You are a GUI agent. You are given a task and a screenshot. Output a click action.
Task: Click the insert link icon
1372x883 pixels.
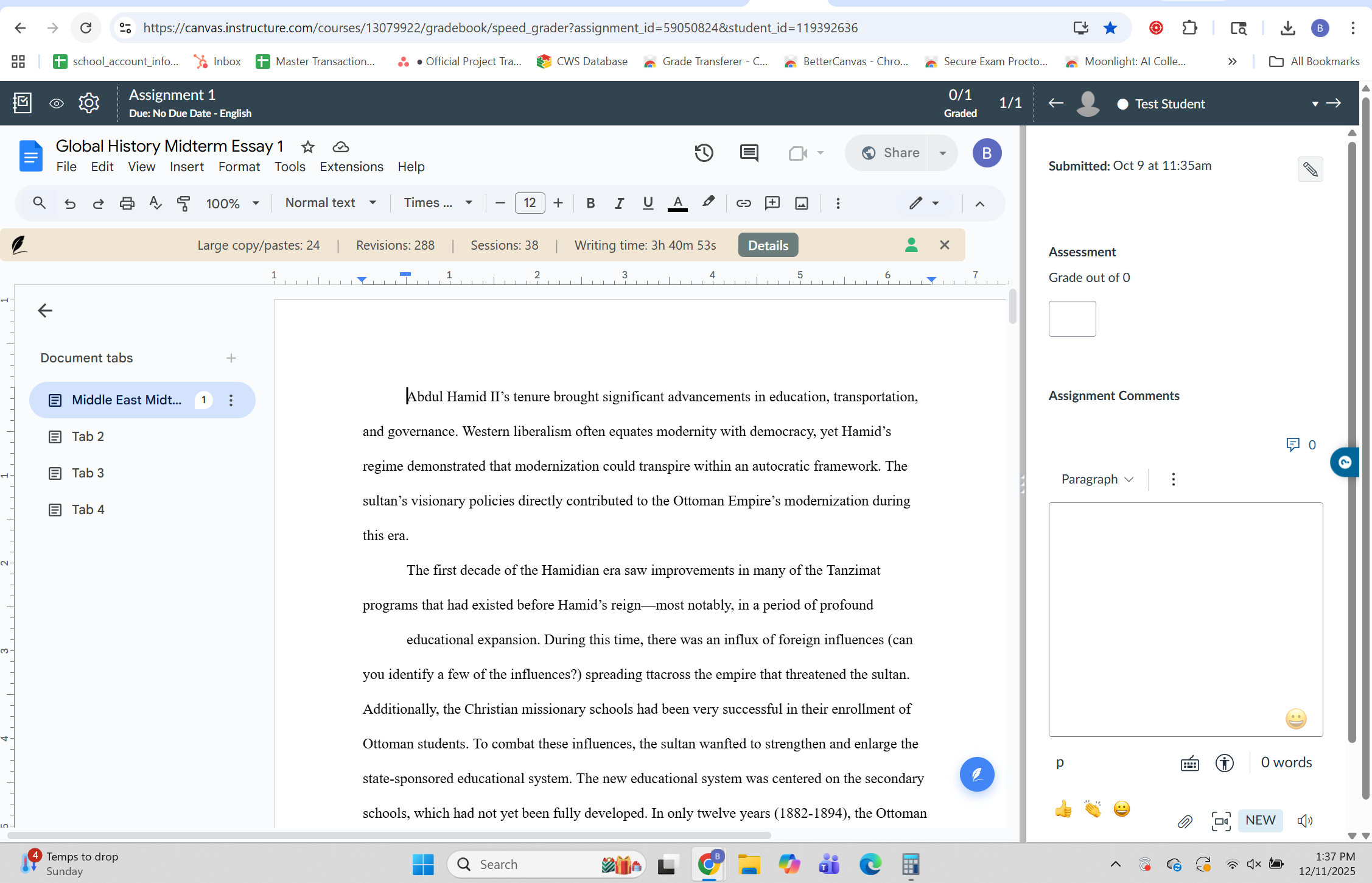point(743,203)
